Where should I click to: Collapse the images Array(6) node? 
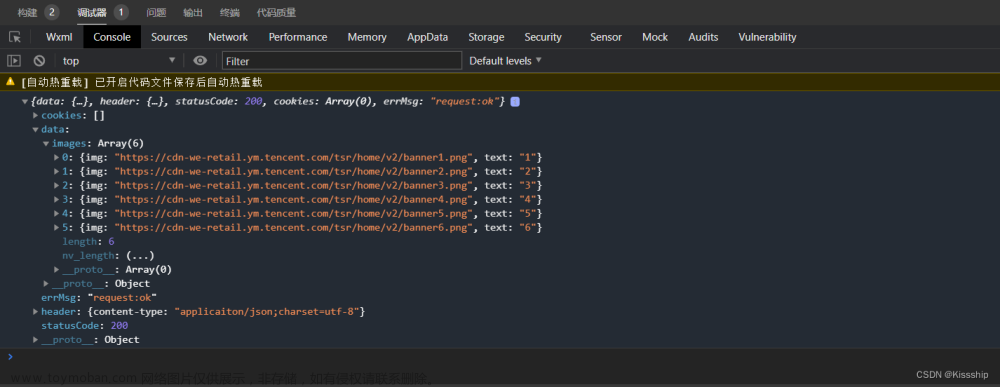coord(46,143)
